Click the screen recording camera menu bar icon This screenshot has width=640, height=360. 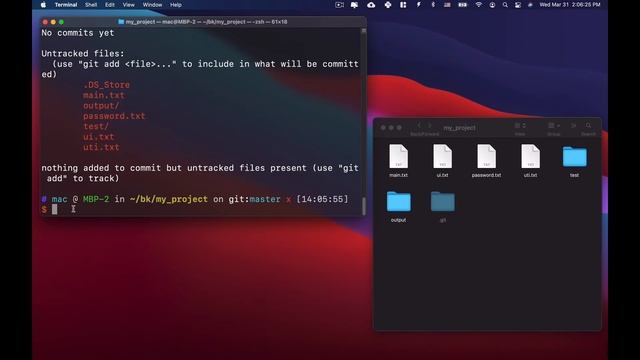339,5
